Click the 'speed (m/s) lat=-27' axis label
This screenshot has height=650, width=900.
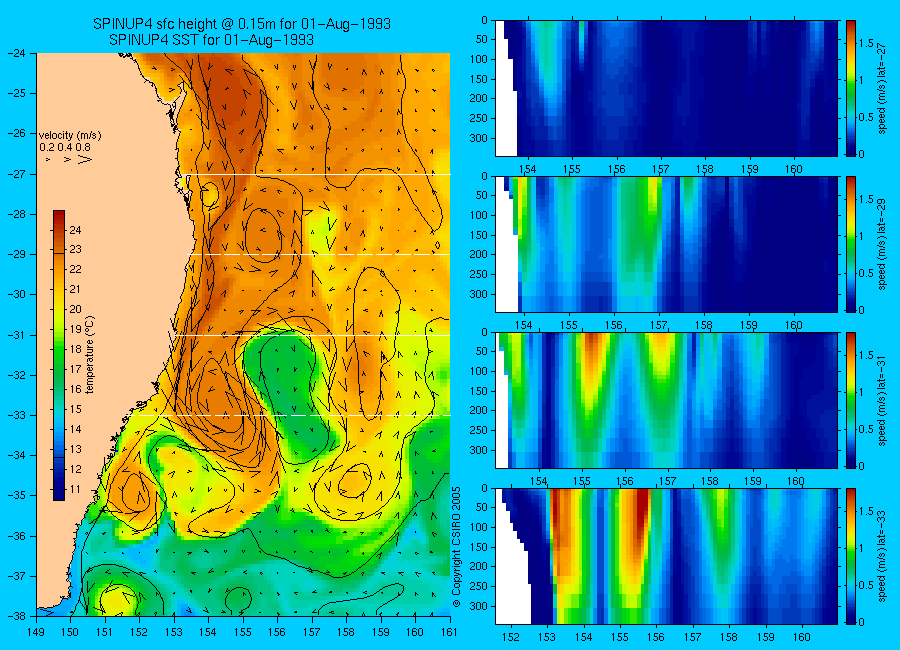pyautogui.click(x=883, y=88)
